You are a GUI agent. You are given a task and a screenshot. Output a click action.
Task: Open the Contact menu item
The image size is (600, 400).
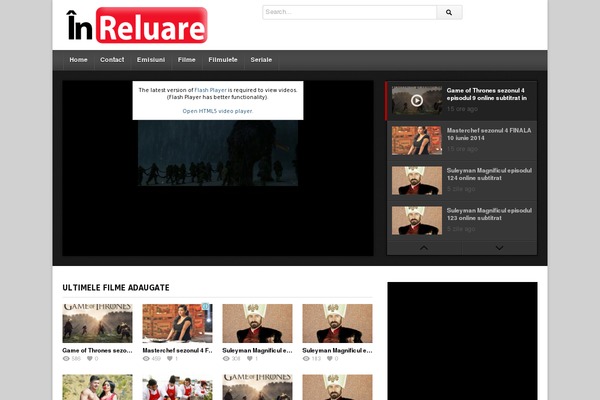112,60
